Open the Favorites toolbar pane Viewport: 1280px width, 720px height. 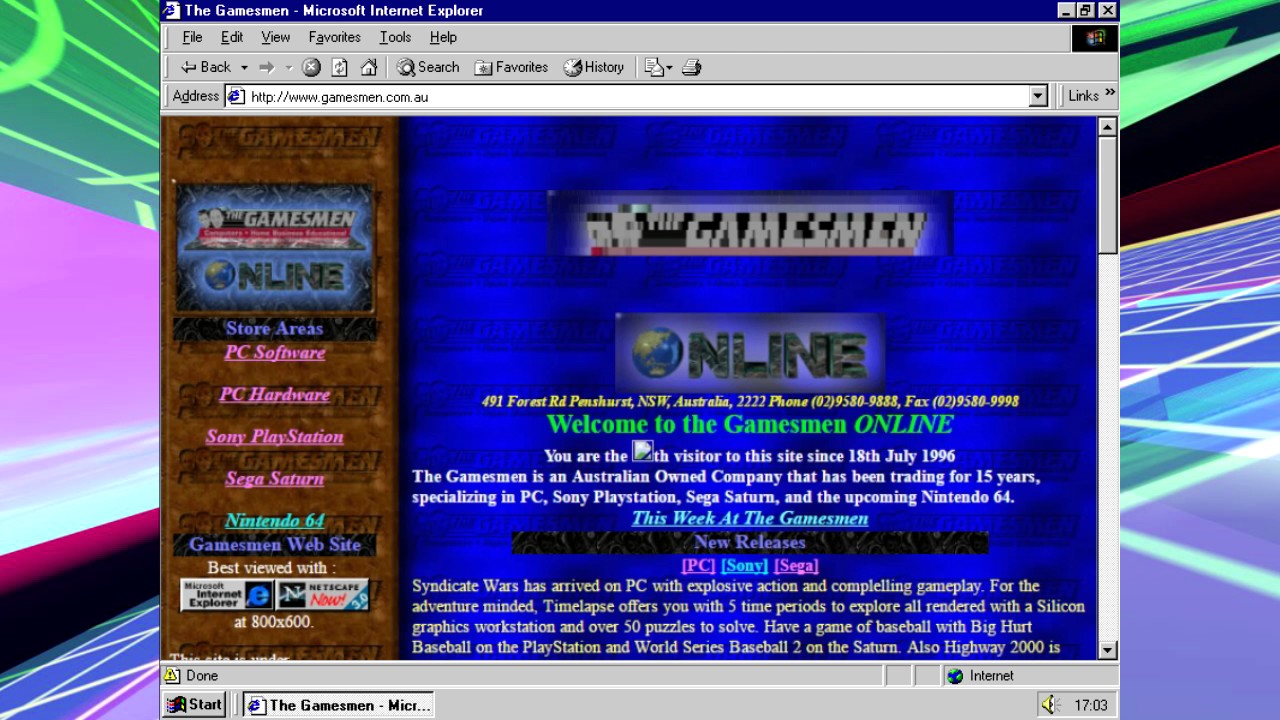(511, 67)
